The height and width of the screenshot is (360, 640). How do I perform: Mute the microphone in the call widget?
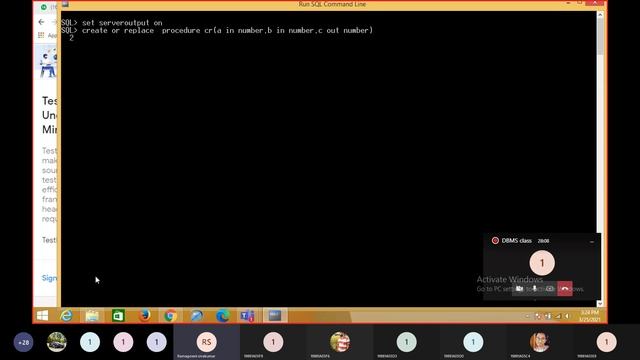click(535, 289)
